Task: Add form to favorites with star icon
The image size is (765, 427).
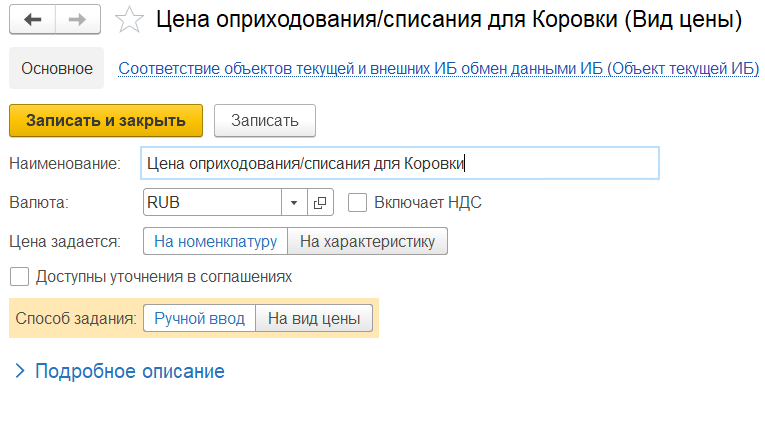Action: 128,19
